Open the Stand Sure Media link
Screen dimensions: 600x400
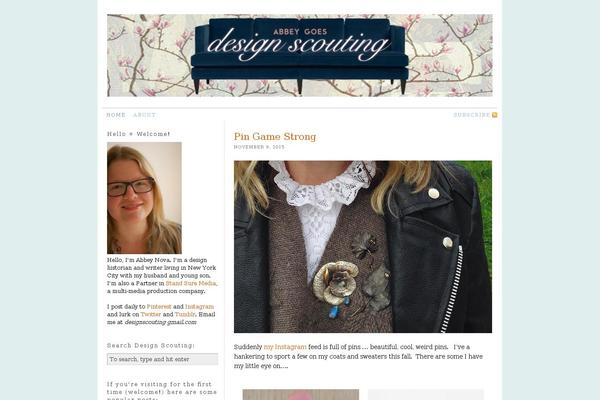[x=191, y=283]
